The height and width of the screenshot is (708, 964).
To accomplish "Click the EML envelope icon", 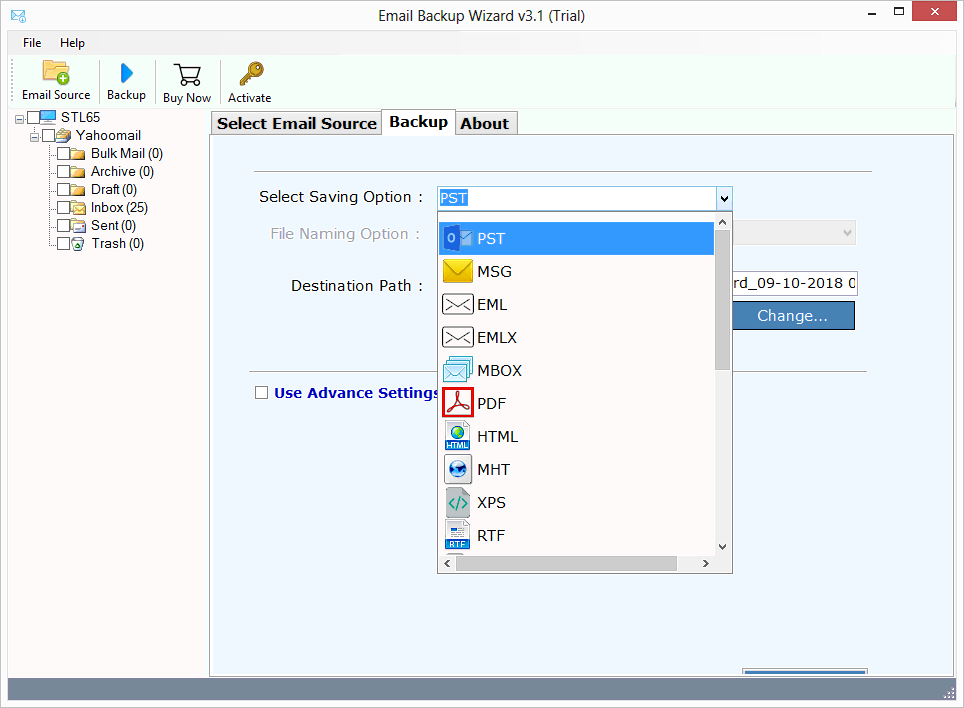I will point(457,304).
